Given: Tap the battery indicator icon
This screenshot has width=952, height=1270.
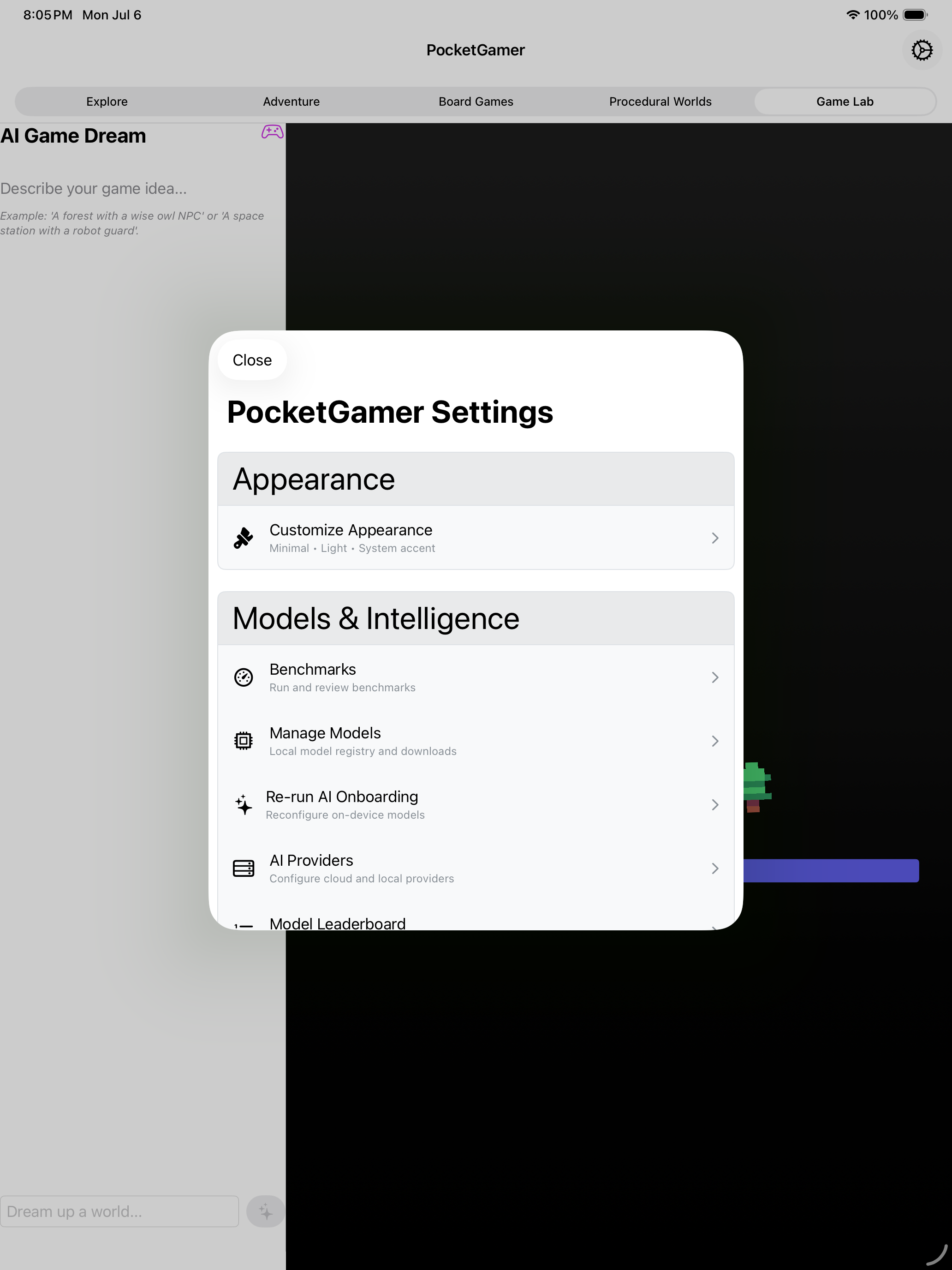Looking at the screenshot, I should click(915, 15).
